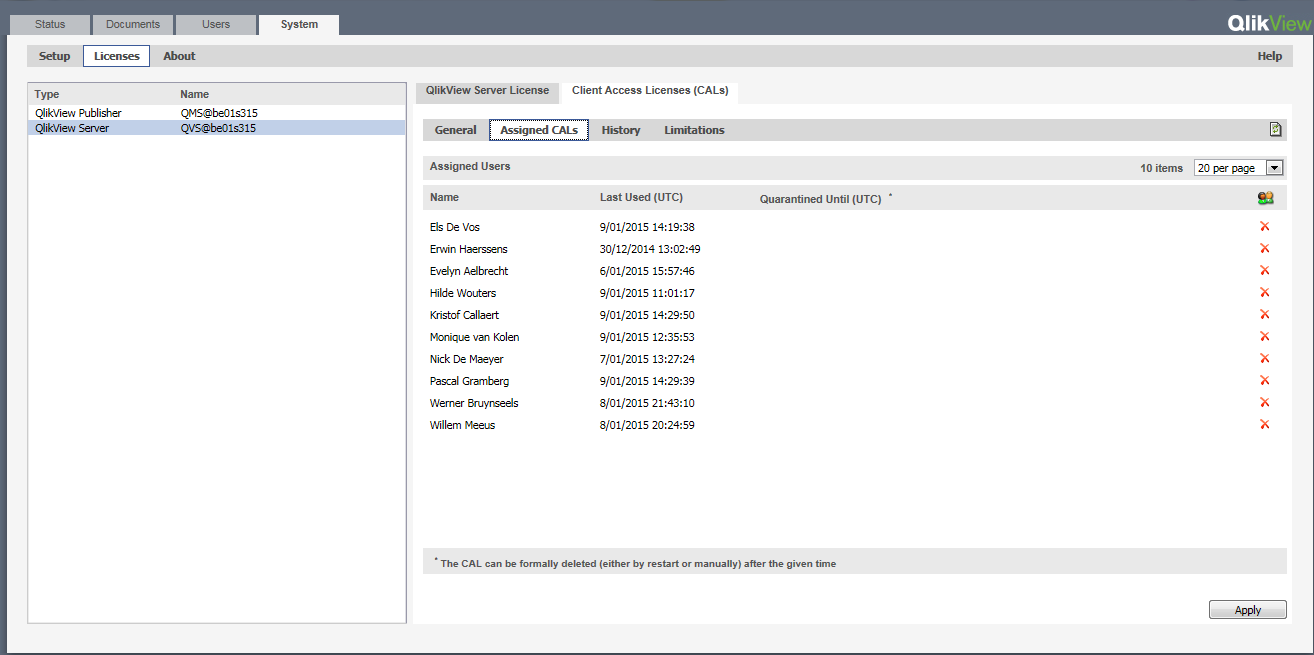Click user name Kristof Callaert
Screen dimensions: 1314x655
click(464, 315)
